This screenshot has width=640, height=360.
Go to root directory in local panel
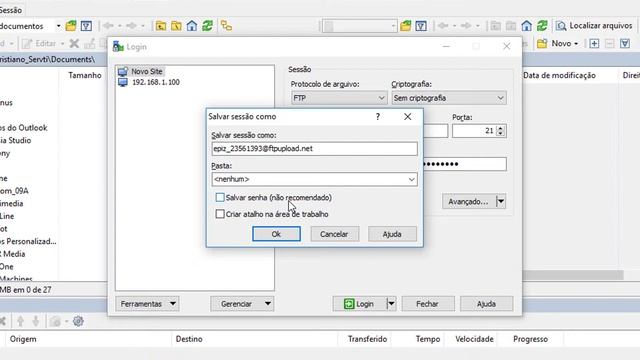pyautogui.click(x=176, y=26)
